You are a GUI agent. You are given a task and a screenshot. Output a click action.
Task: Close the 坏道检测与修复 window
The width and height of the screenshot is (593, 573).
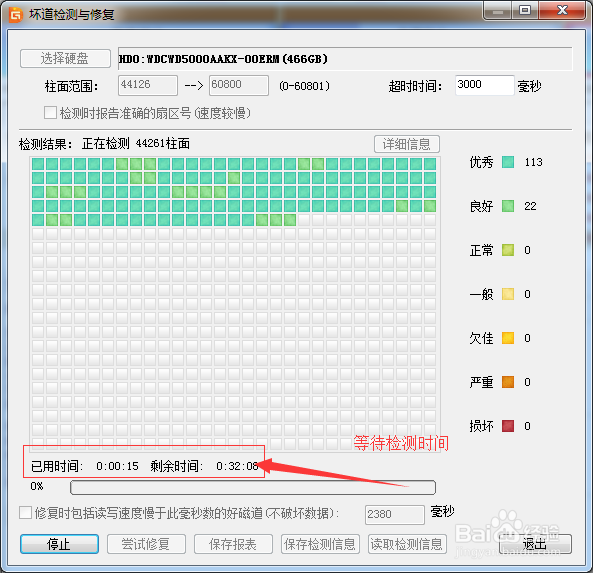tap(562, 10)
